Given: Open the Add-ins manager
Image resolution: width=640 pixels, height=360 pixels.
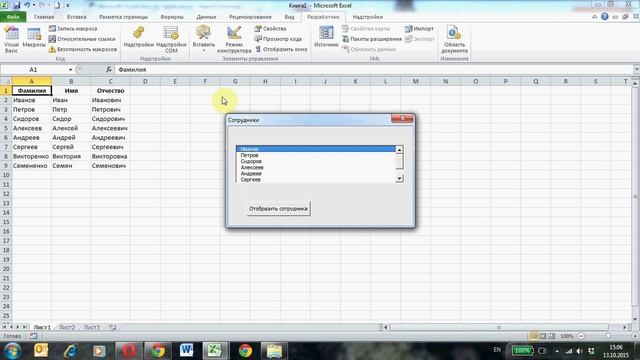Looking at the screenshot, I should [x=138, y=37].
